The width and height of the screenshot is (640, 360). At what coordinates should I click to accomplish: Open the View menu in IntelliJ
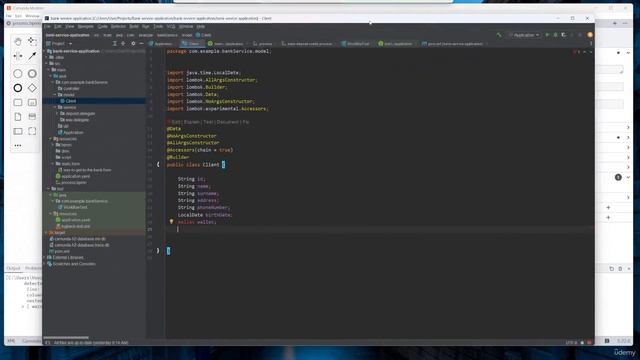click(x=70, y=27)
